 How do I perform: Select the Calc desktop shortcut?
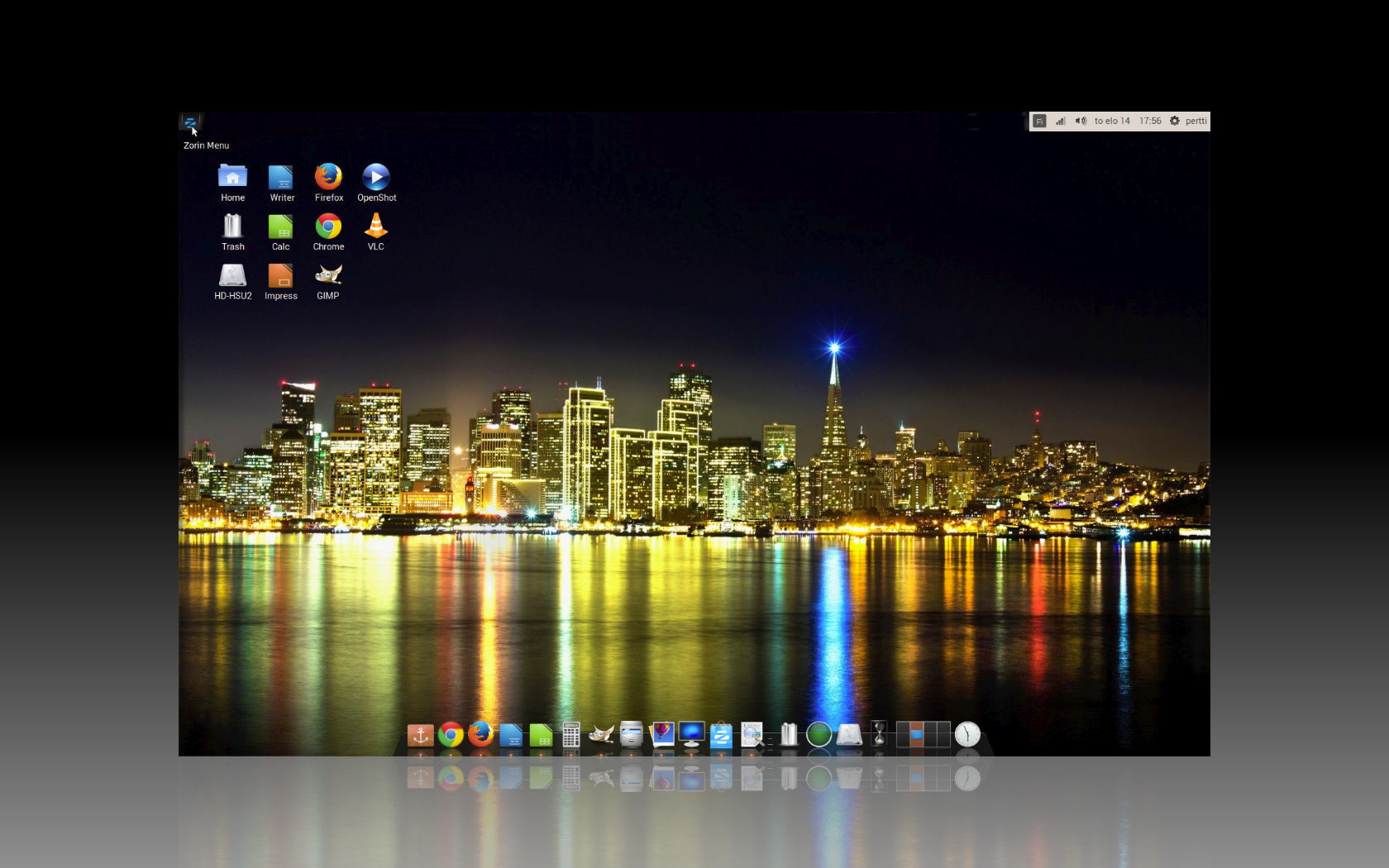click(x=280, y=227)
